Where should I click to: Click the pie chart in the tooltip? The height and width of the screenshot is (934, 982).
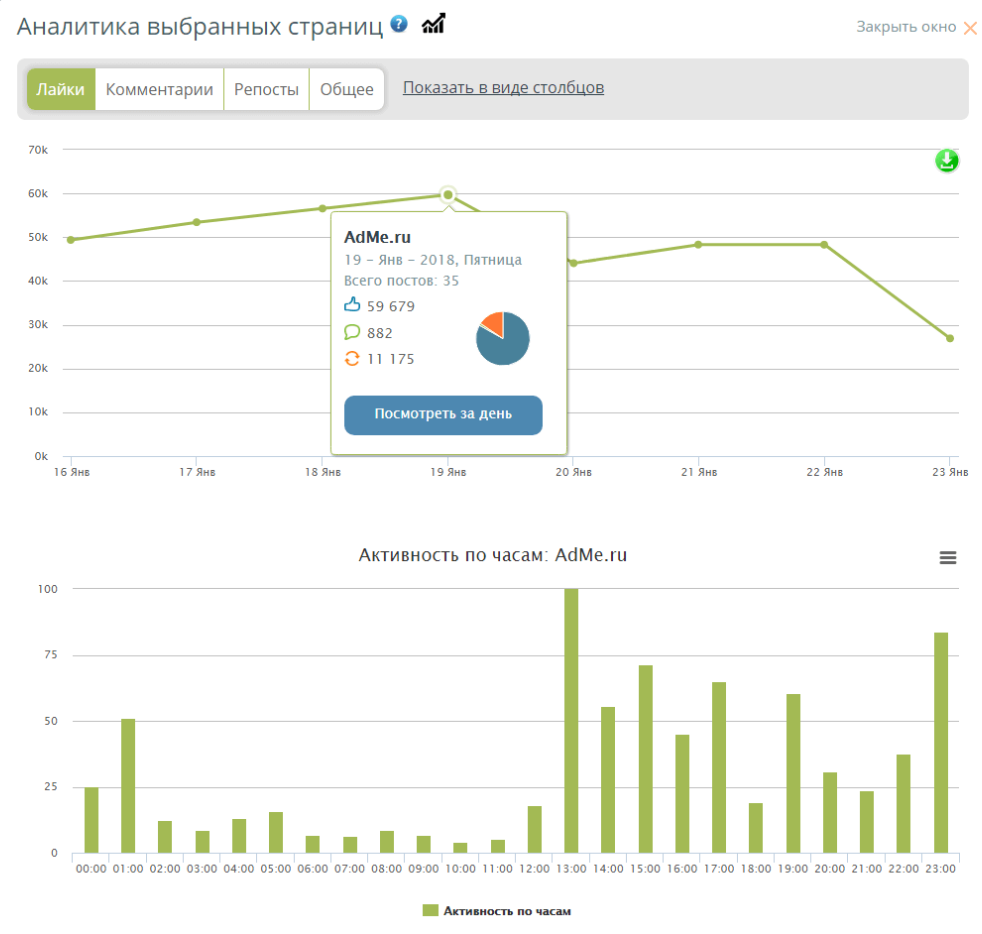503,338
